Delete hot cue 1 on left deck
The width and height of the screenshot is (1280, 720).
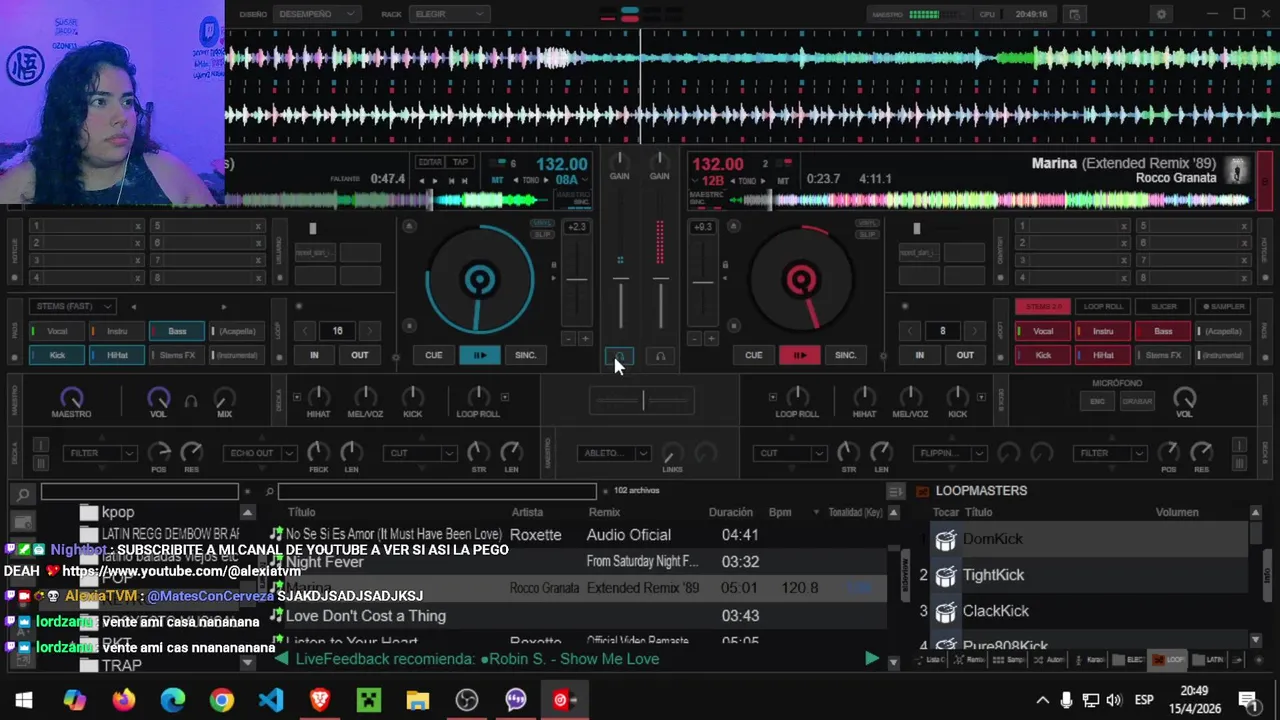click(138, 226)
